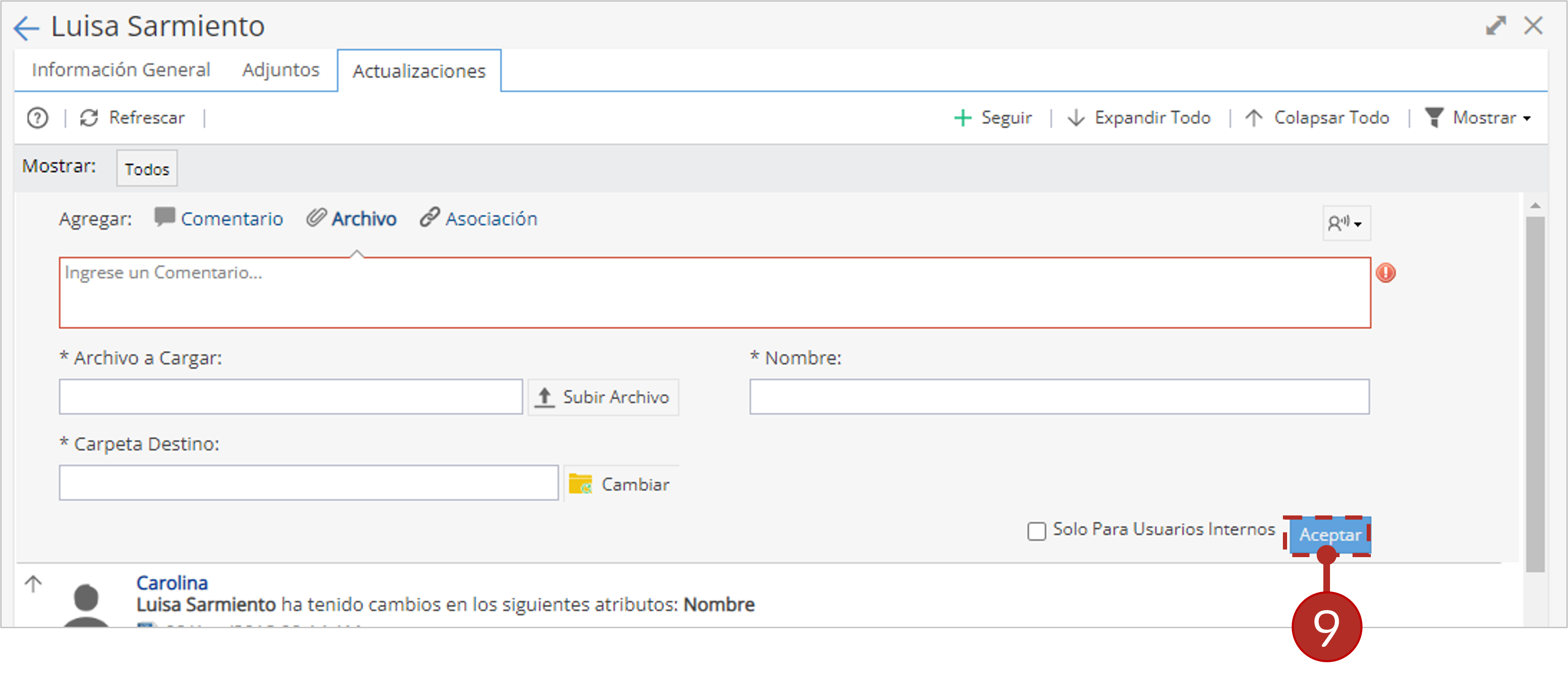Click the Aceptar button
The image size is (1568, 691).
(x=1330, y=535)
